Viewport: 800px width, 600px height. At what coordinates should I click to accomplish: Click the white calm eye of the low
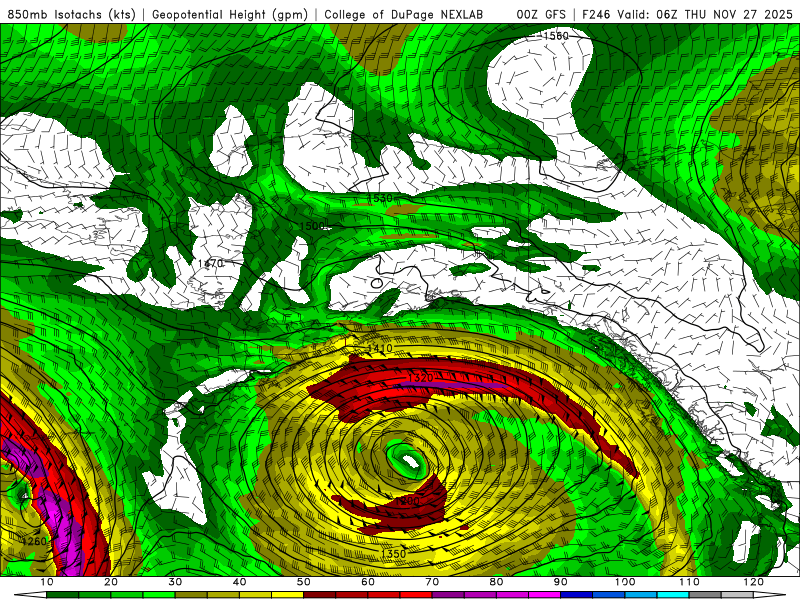coord(411,461)
